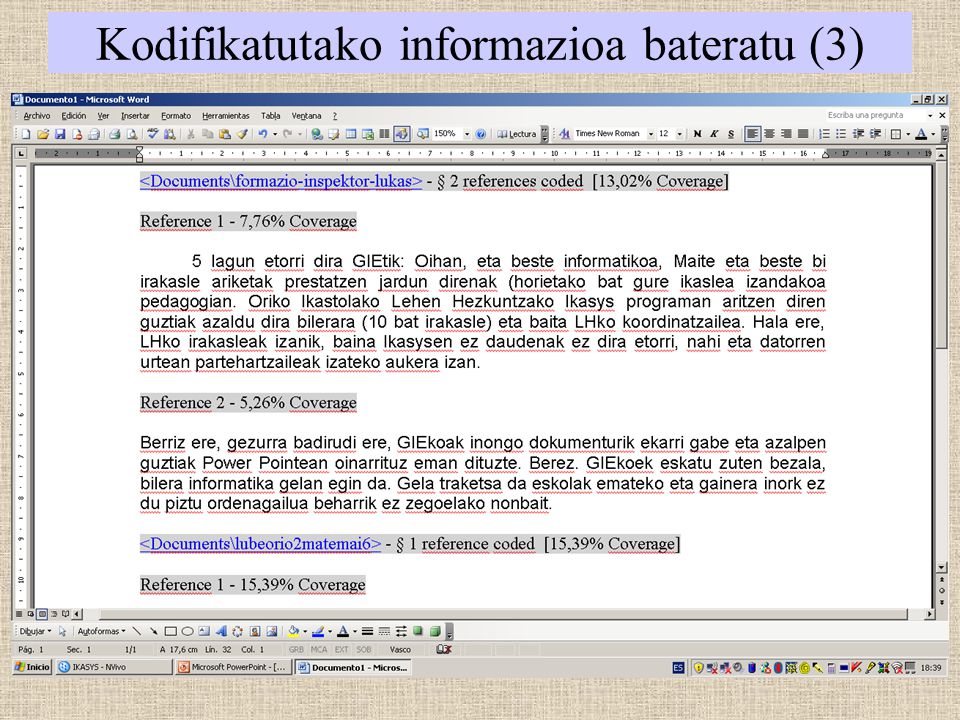Select the Oval drawing tool
Image resolution: width=960 pixels, height=720 pixels.
(x=187, y=631)
